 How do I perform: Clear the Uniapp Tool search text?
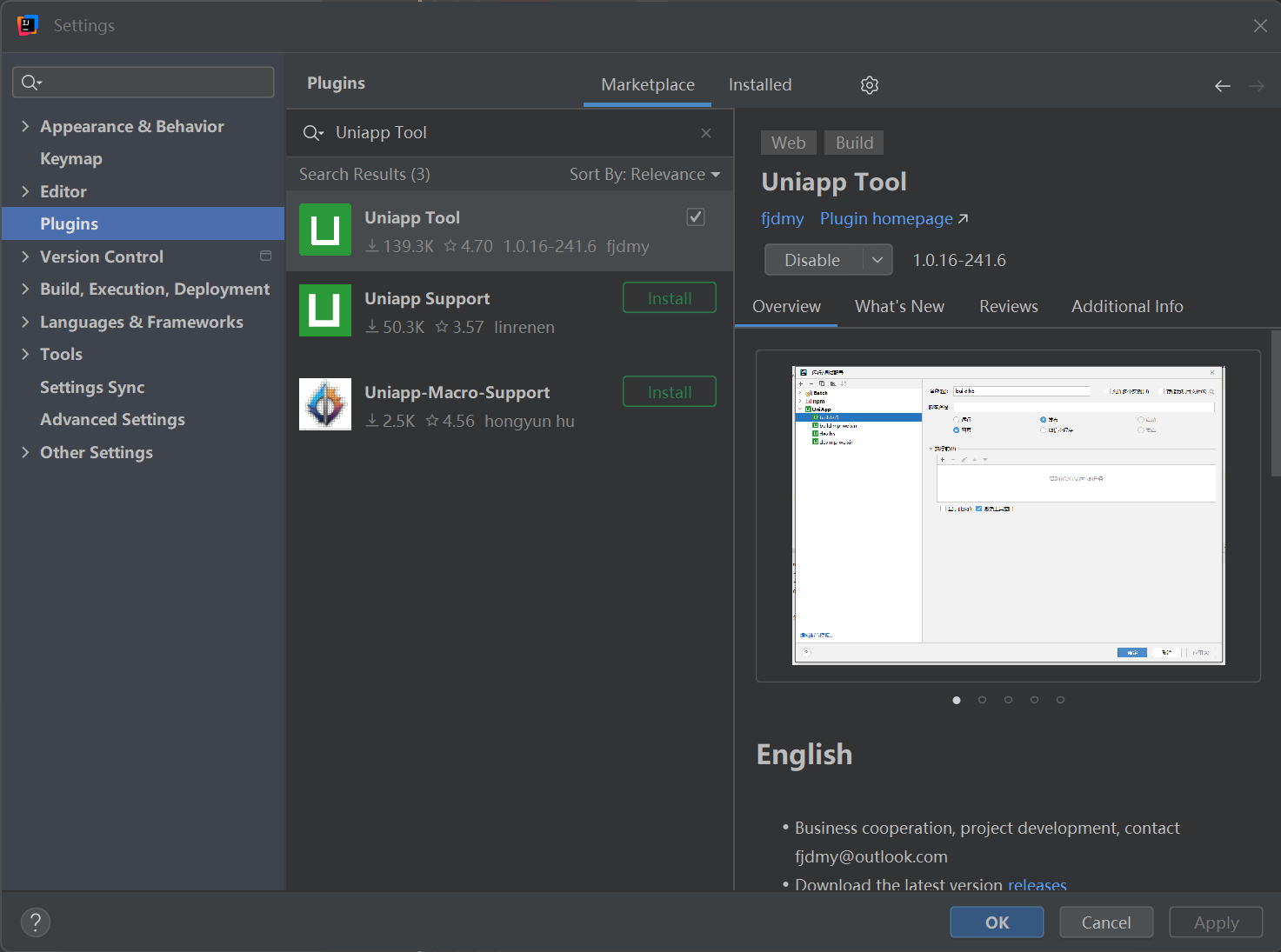coord(706,132)
